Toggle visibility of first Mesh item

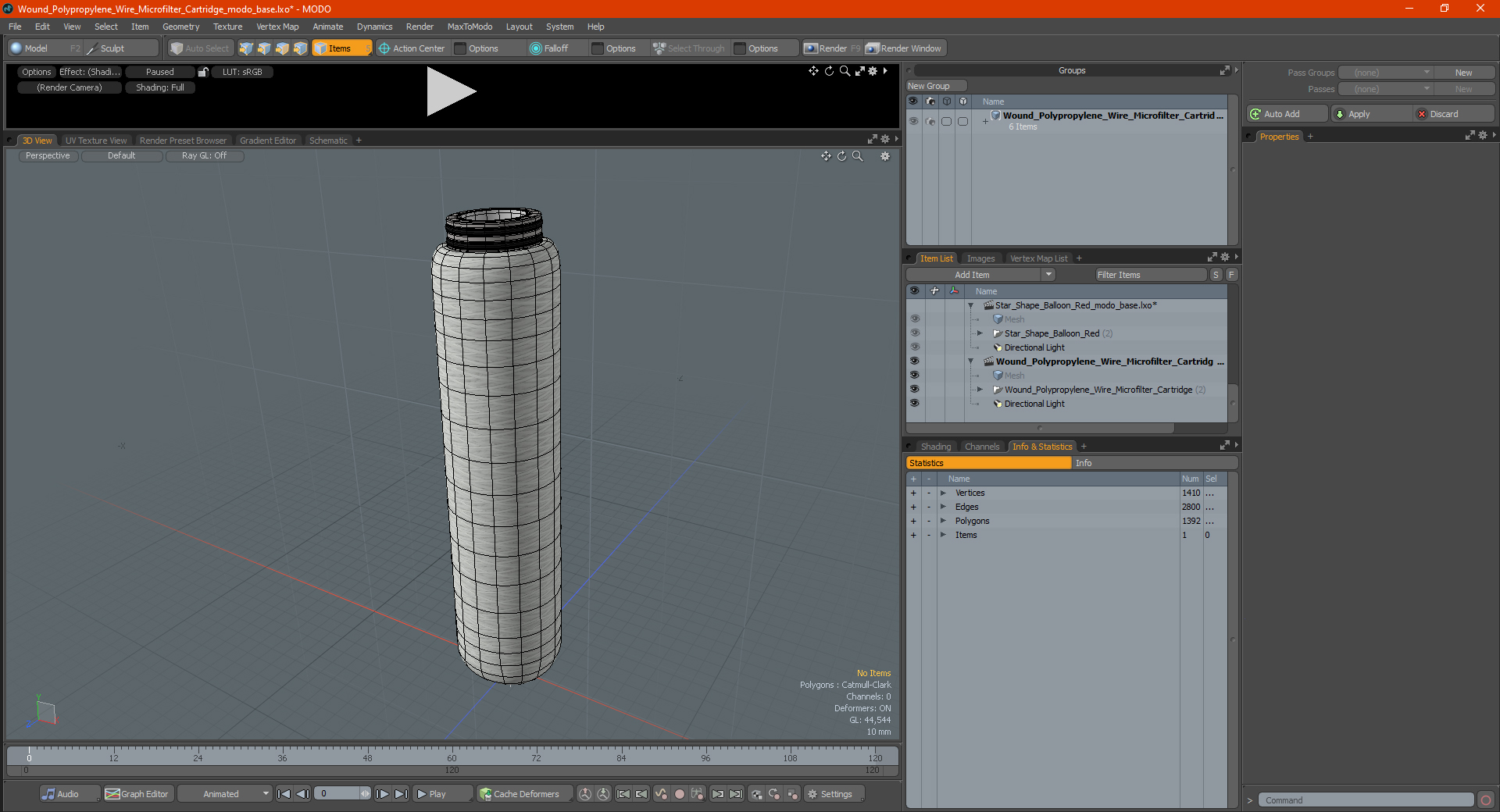click(914, 319)
